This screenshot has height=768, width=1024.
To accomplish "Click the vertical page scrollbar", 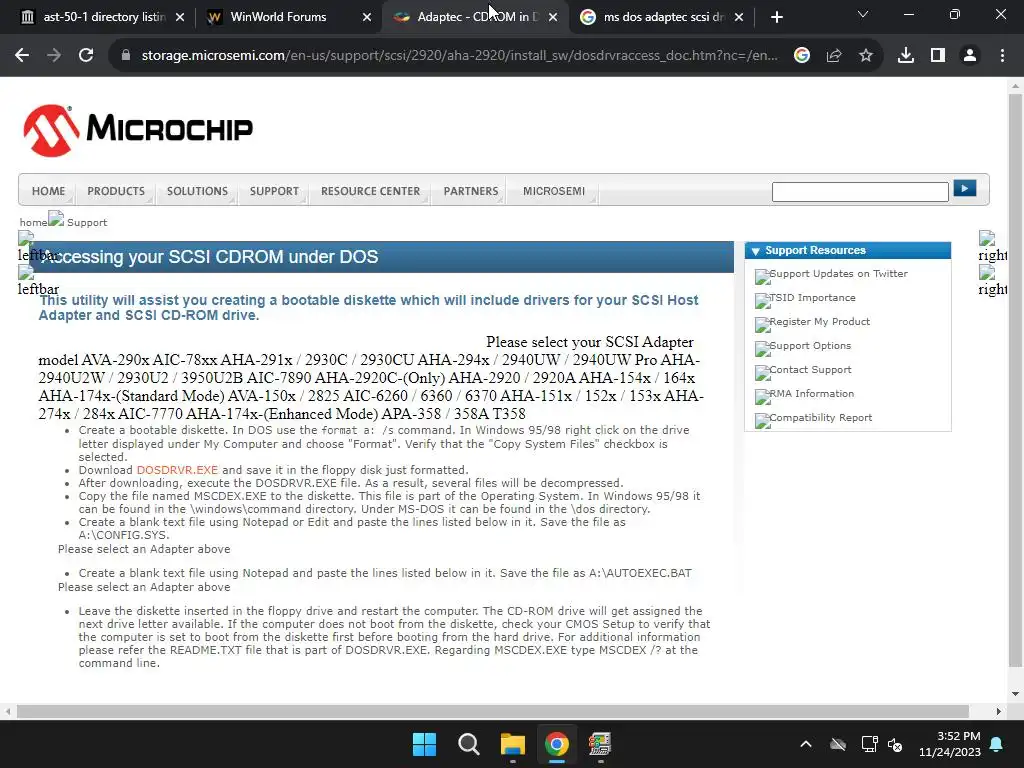I will click(1015, 380).
